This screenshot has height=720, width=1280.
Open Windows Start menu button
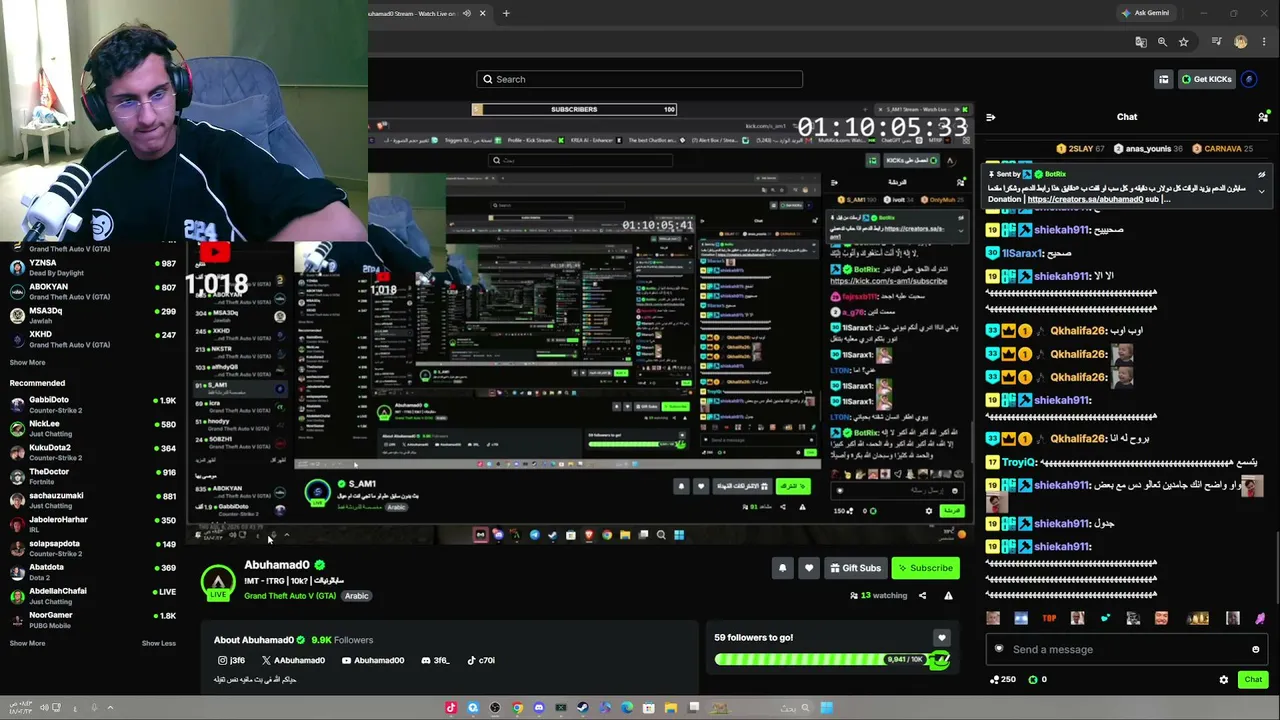(x=827, y=708)
